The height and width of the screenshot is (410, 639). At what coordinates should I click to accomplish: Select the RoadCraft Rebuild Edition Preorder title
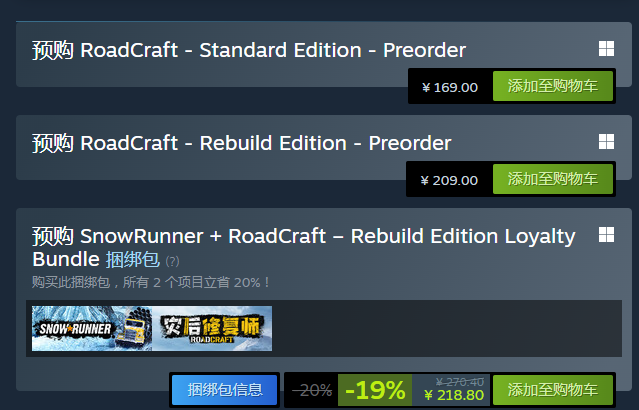[241, 143]
